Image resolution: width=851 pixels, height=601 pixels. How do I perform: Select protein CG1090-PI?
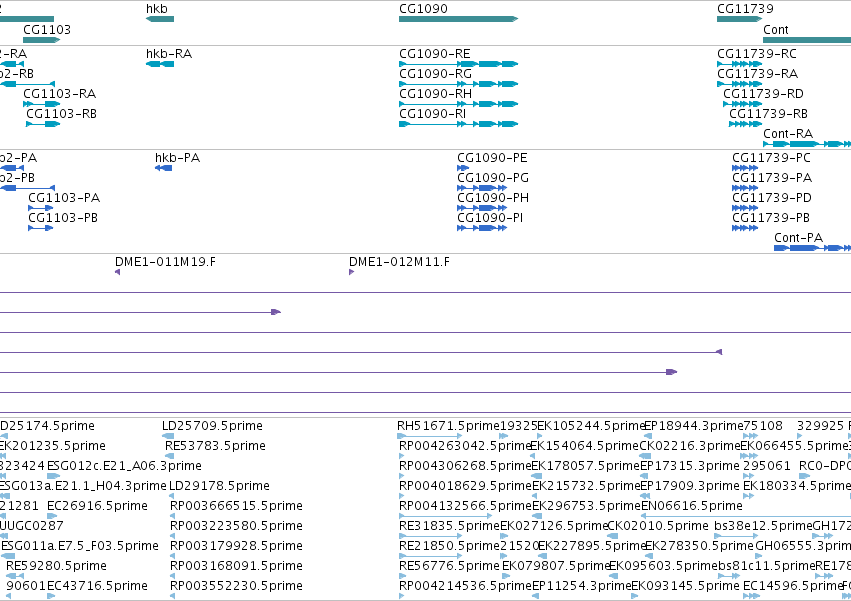click(x=482, y=229)
